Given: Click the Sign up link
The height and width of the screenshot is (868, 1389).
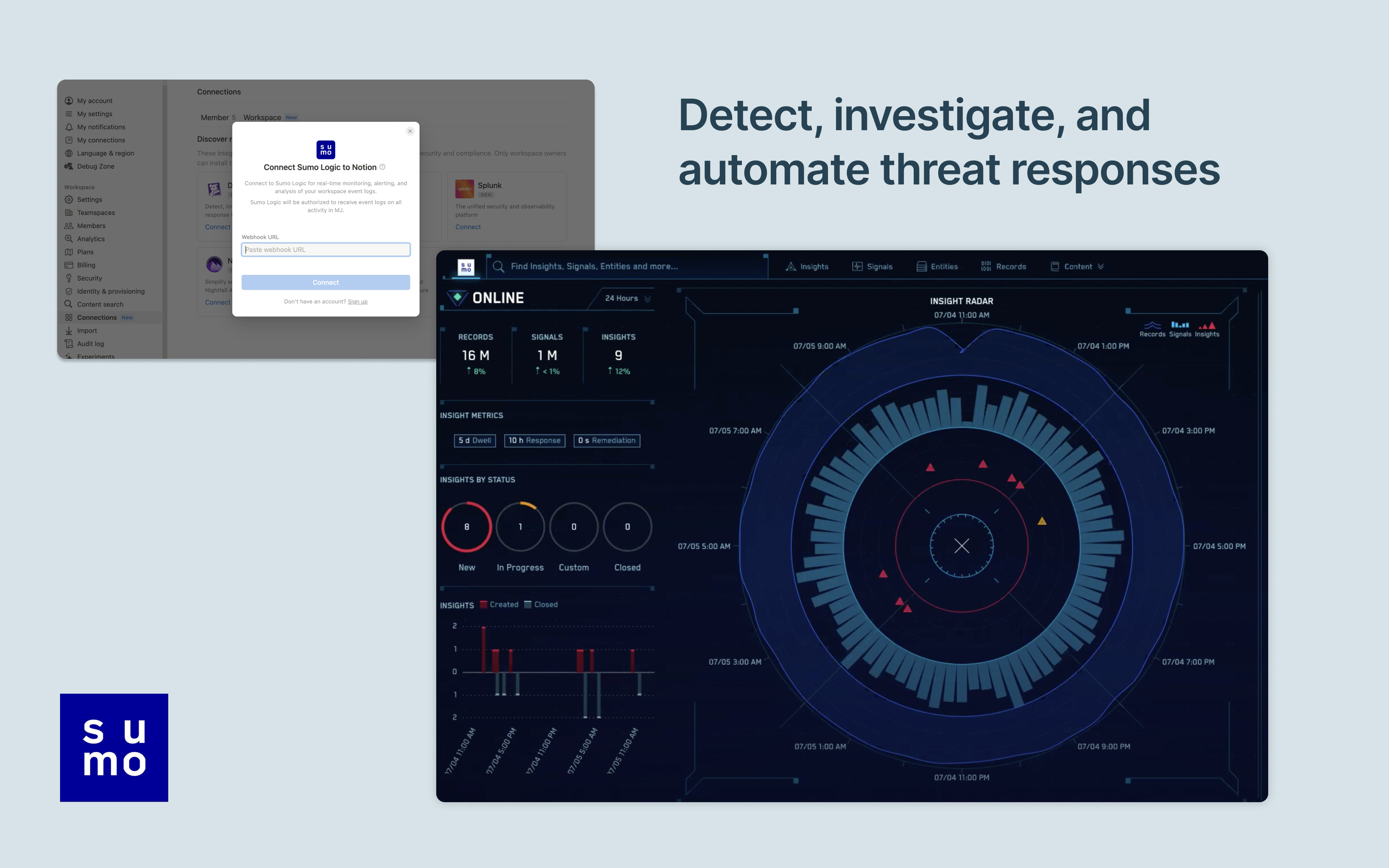Looking at the screenshot, I should 358,302.
